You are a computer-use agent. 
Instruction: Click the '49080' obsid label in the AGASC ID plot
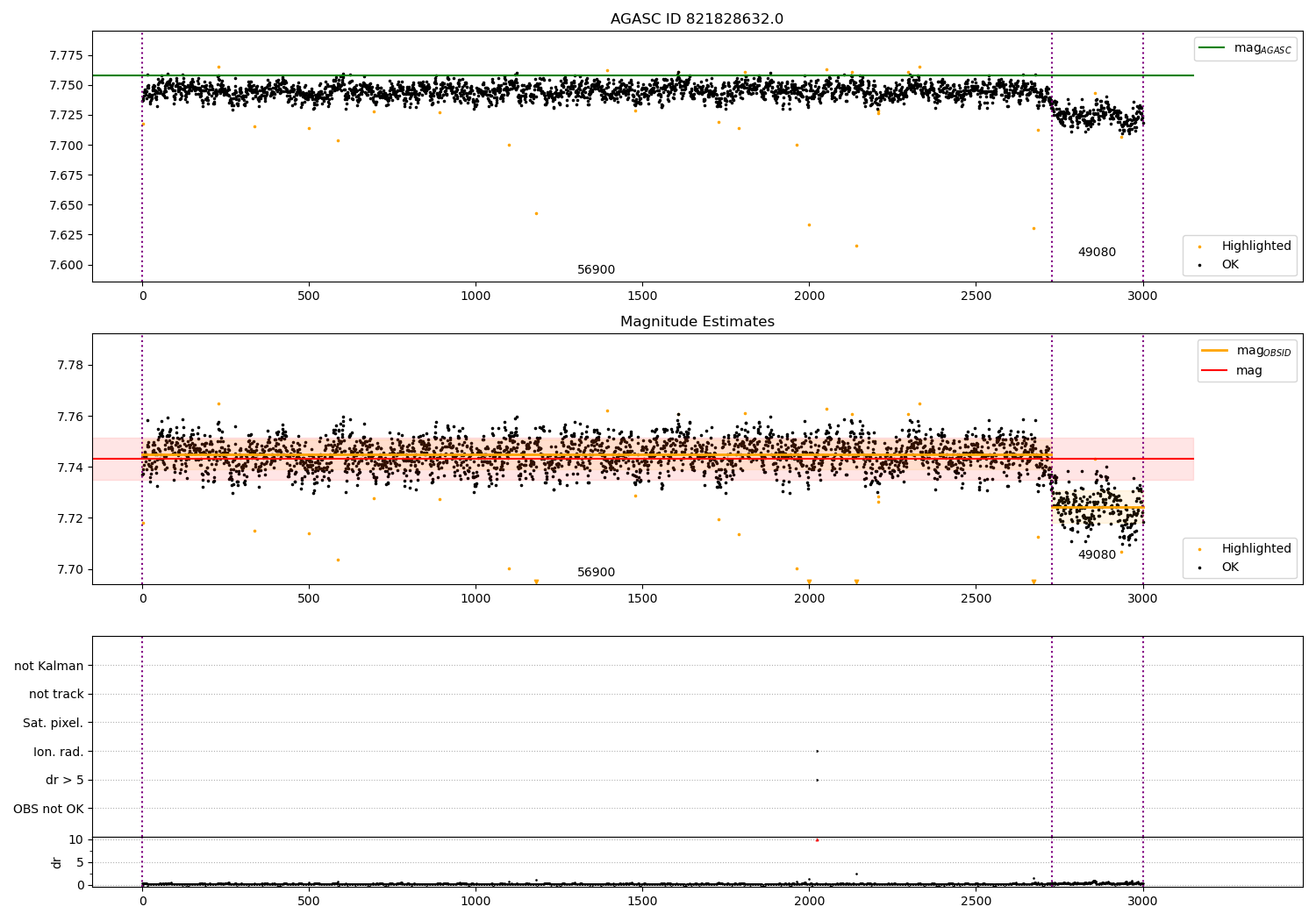(x=1097, y=253)
